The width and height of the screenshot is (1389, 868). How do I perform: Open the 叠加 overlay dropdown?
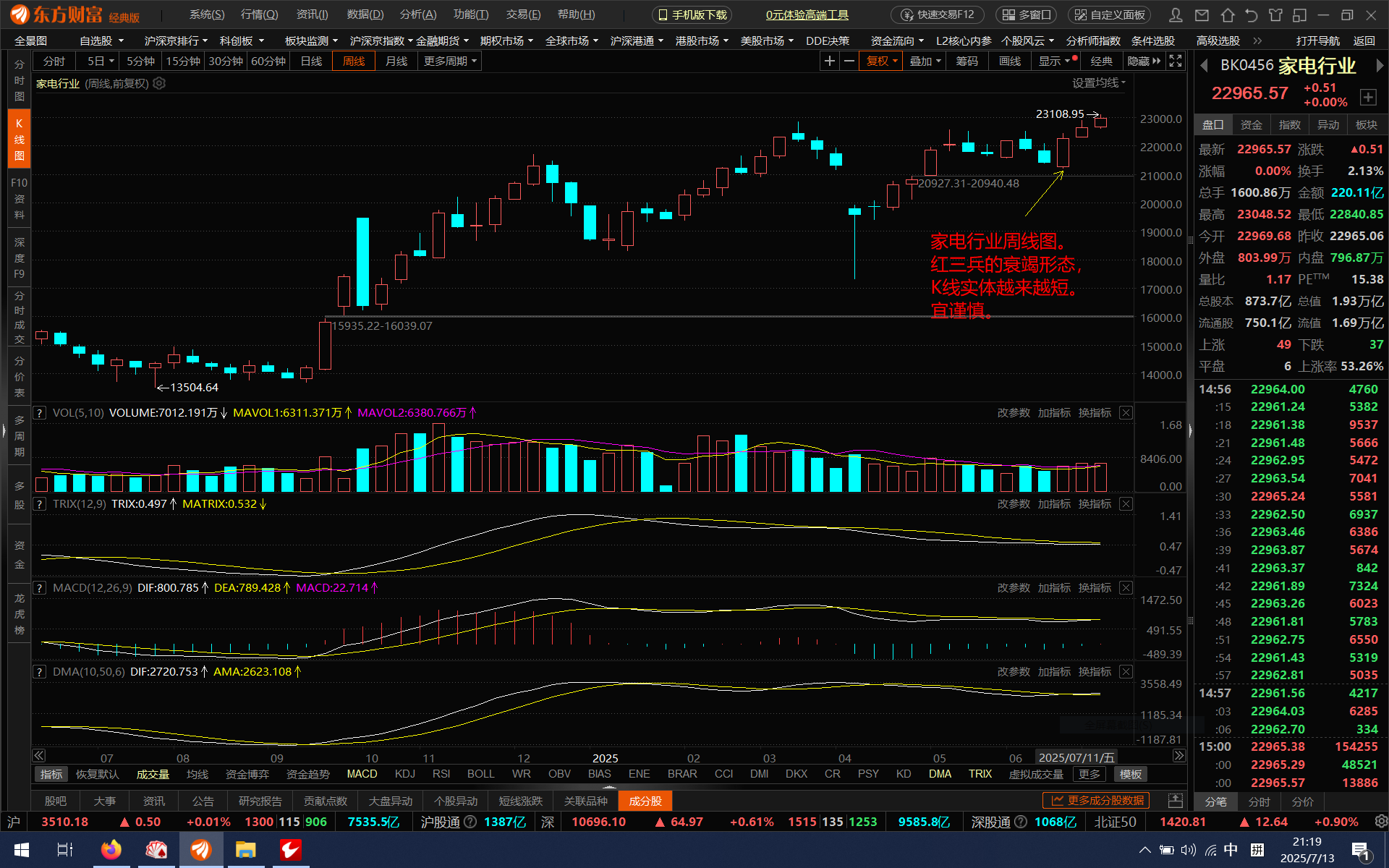click(925, 61)
